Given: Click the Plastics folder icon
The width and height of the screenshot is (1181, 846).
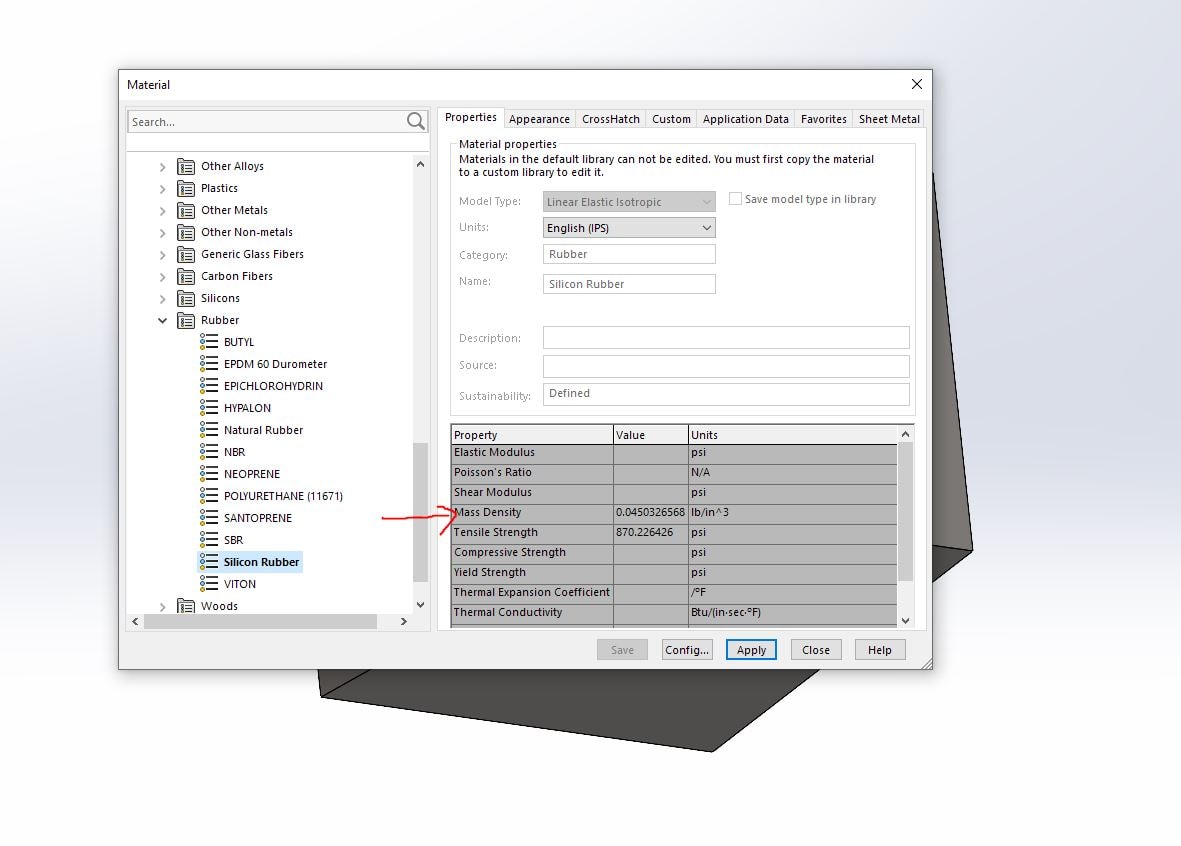Looking at the screenshot, I should coord(185,188).
